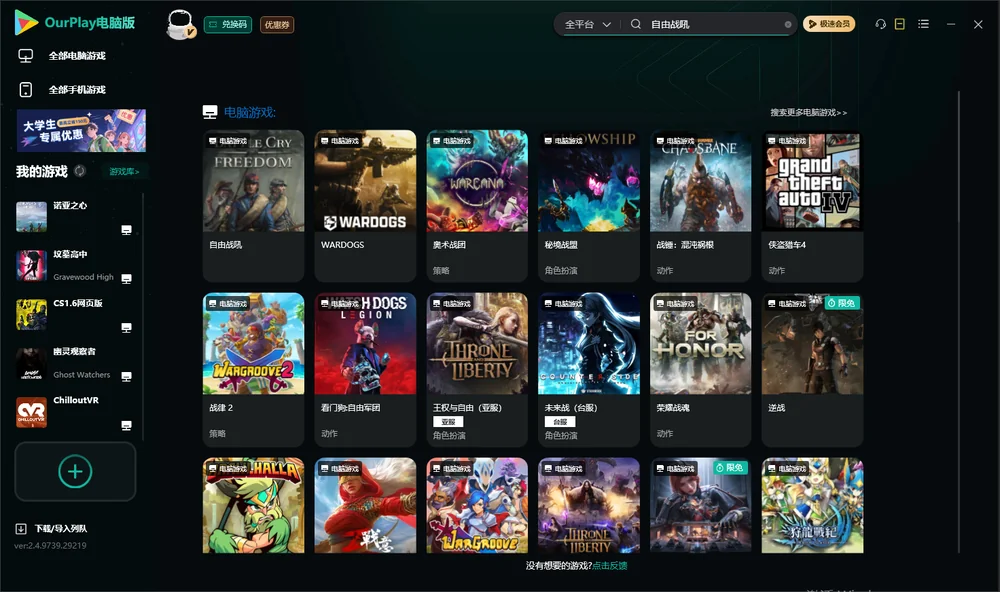Click the 兑换码 redeem code button
Screen dimensions: 1000x592
[x=228, y=24]
